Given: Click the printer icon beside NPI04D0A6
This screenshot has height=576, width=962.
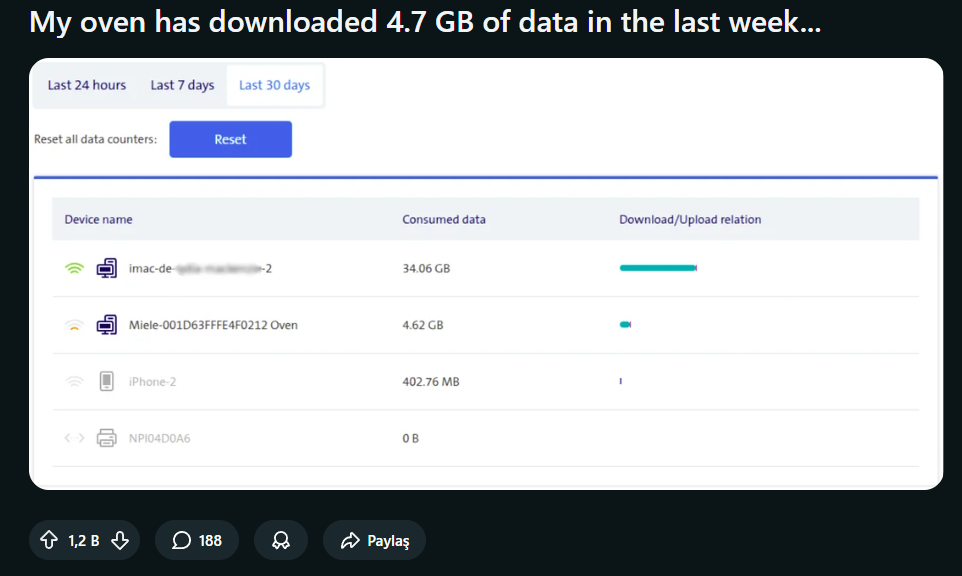Looking at the screenshot, I should [x=106, y=438].
